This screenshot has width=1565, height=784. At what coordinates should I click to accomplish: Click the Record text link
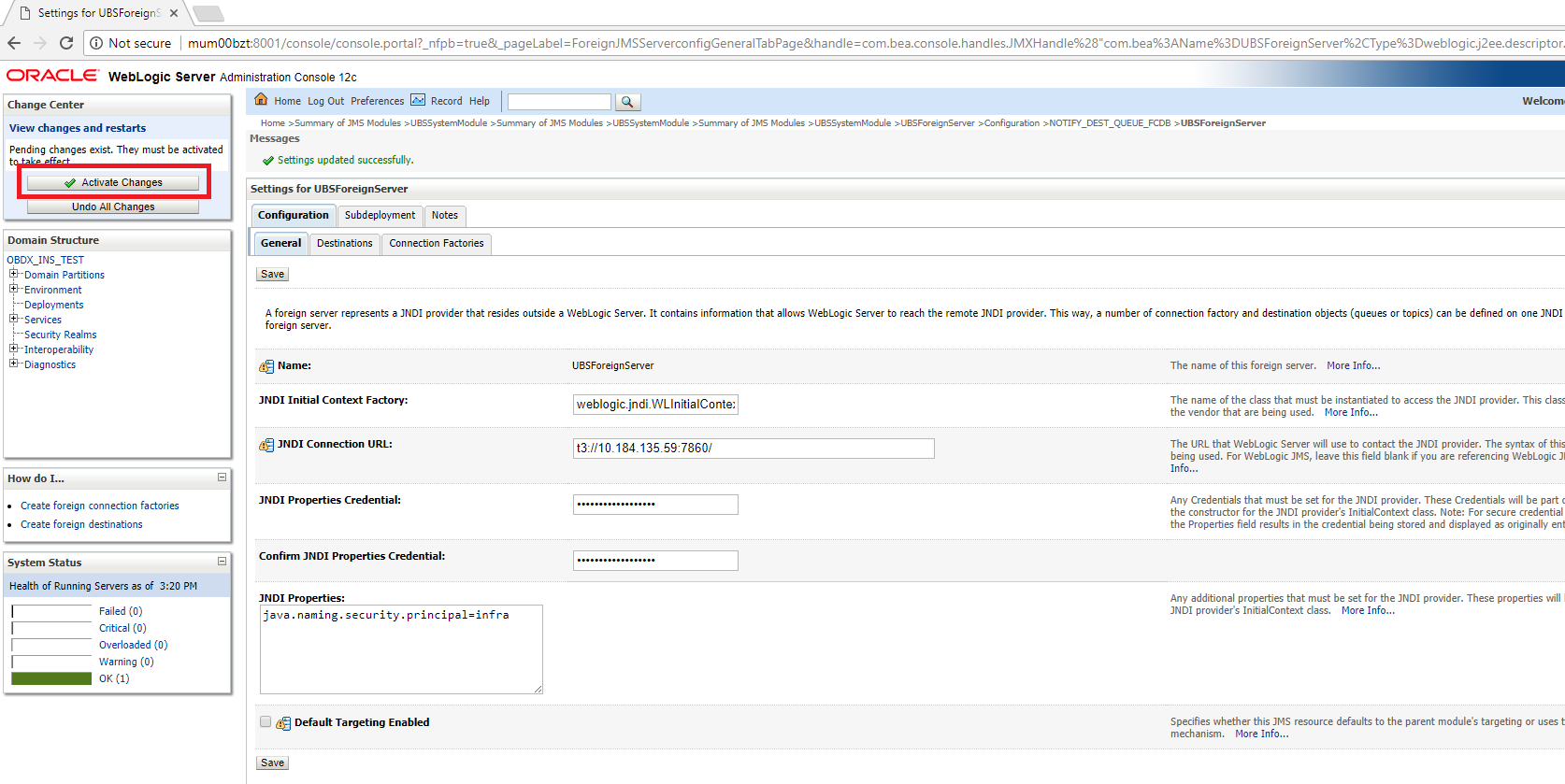point(447,101)
